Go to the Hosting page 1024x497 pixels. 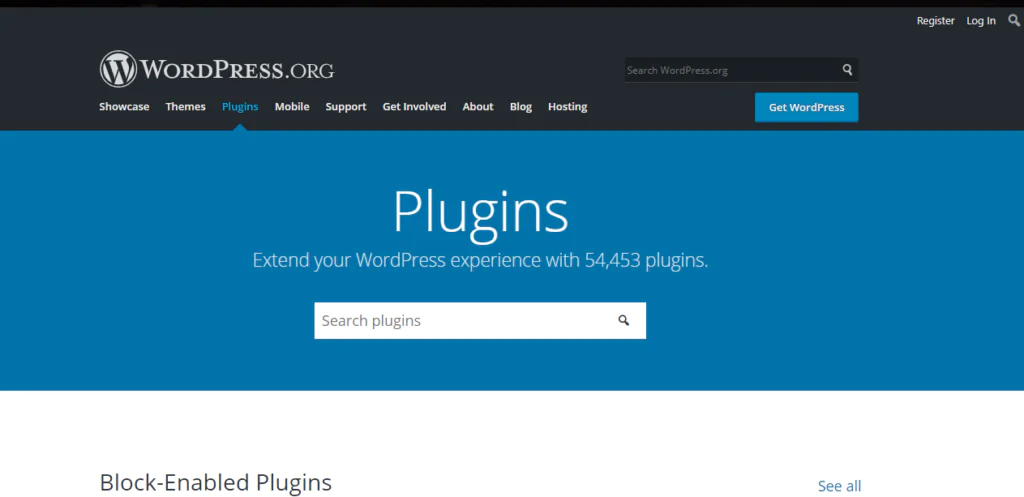tap(568, 106)
